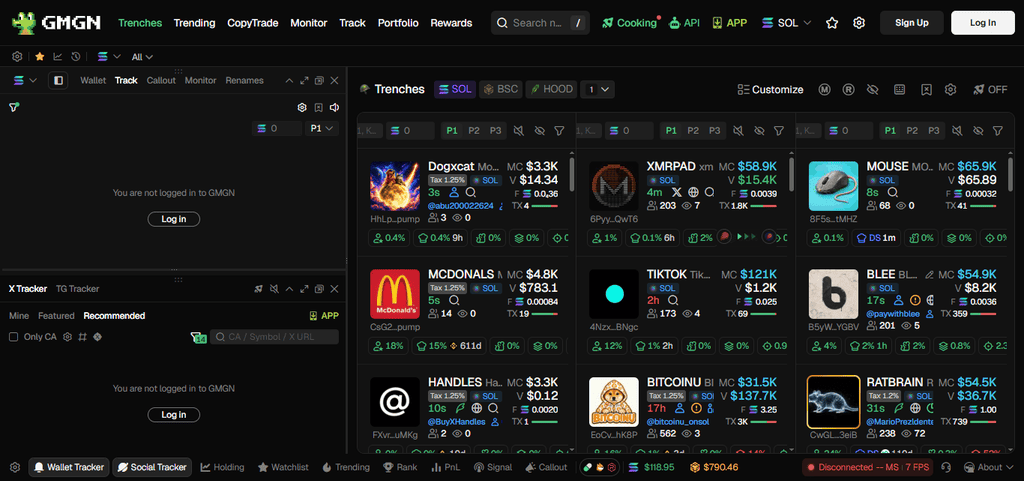Open Social Tracker in bottom bar
The image size is (1024, 481).
tap(152, 467)
